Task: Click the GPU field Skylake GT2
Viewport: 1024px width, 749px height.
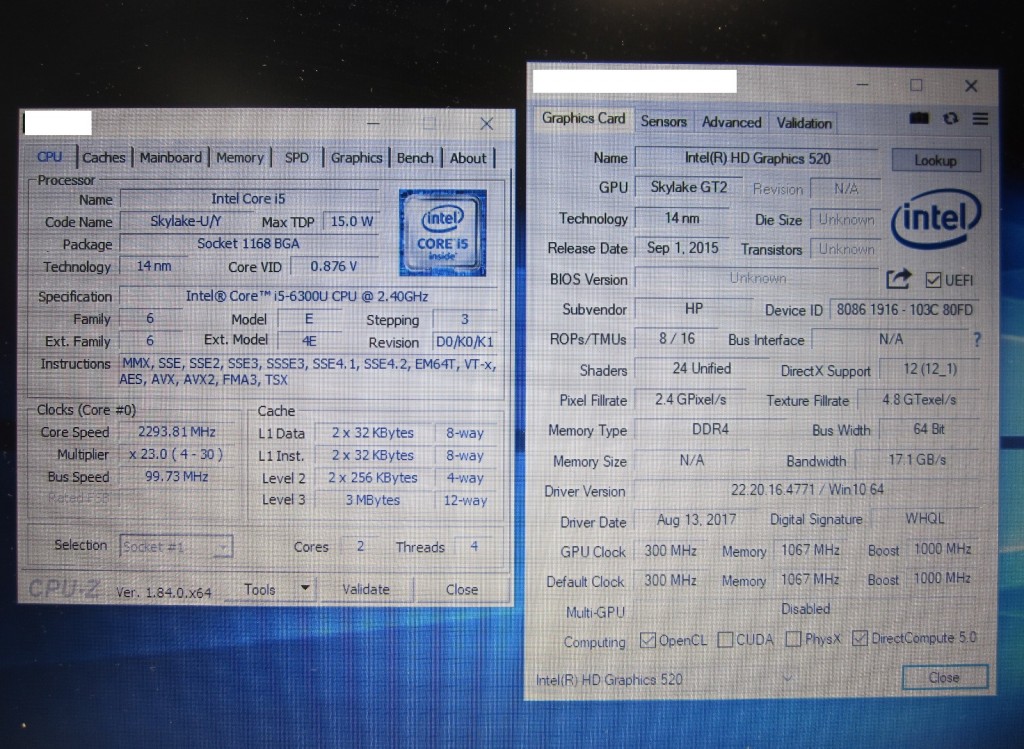Action: tap(688, 187)
